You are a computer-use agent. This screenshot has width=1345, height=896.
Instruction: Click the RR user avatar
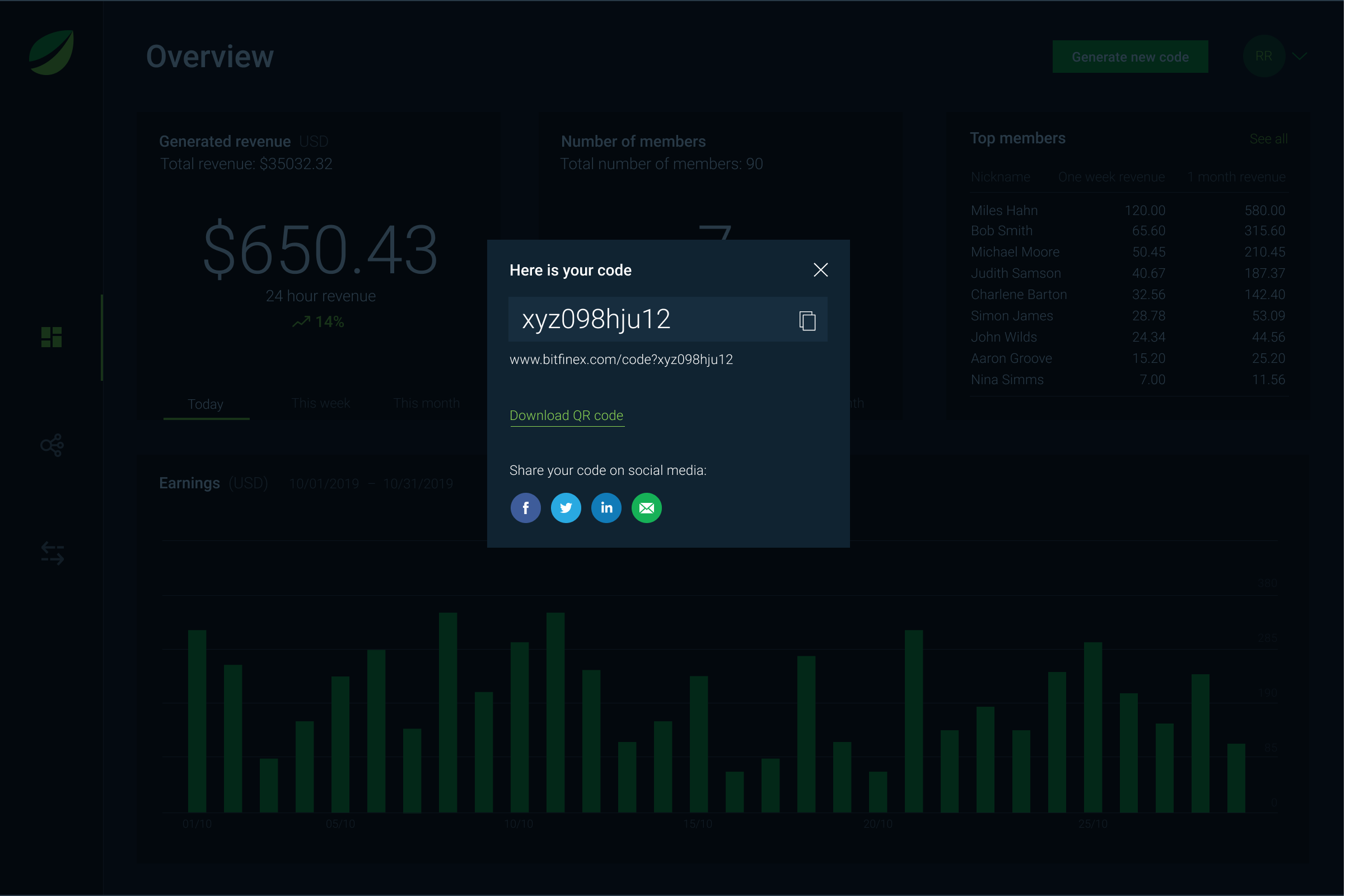tap(1263, 56)
